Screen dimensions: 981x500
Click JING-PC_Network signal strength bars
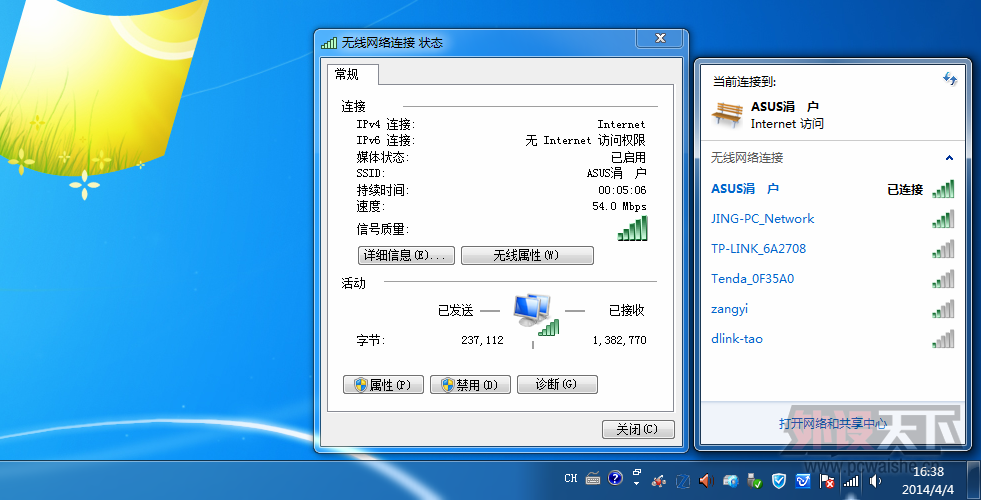pyautogui.click(x=943, y=219)
